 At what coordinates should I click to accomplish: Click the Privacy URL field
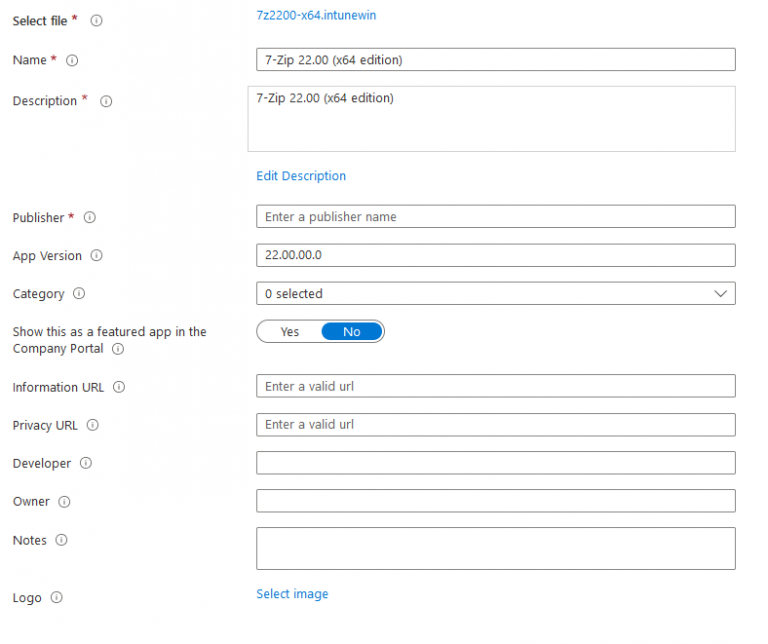(496, 425)
